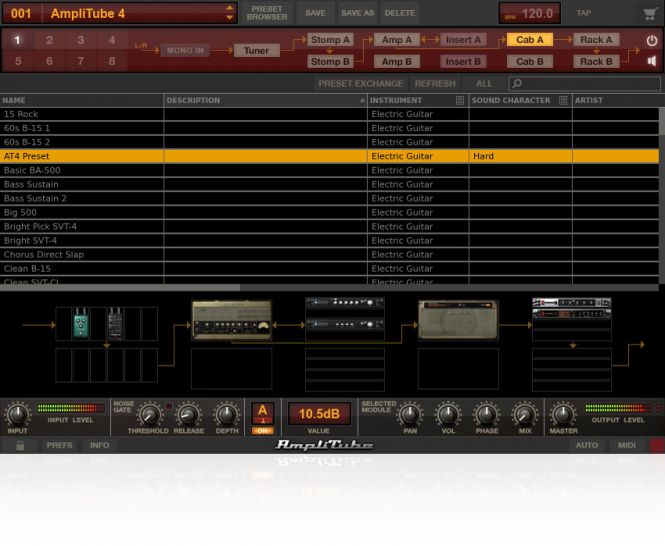
Task: Select chain preset slot 1
Action: coord(17,40)
